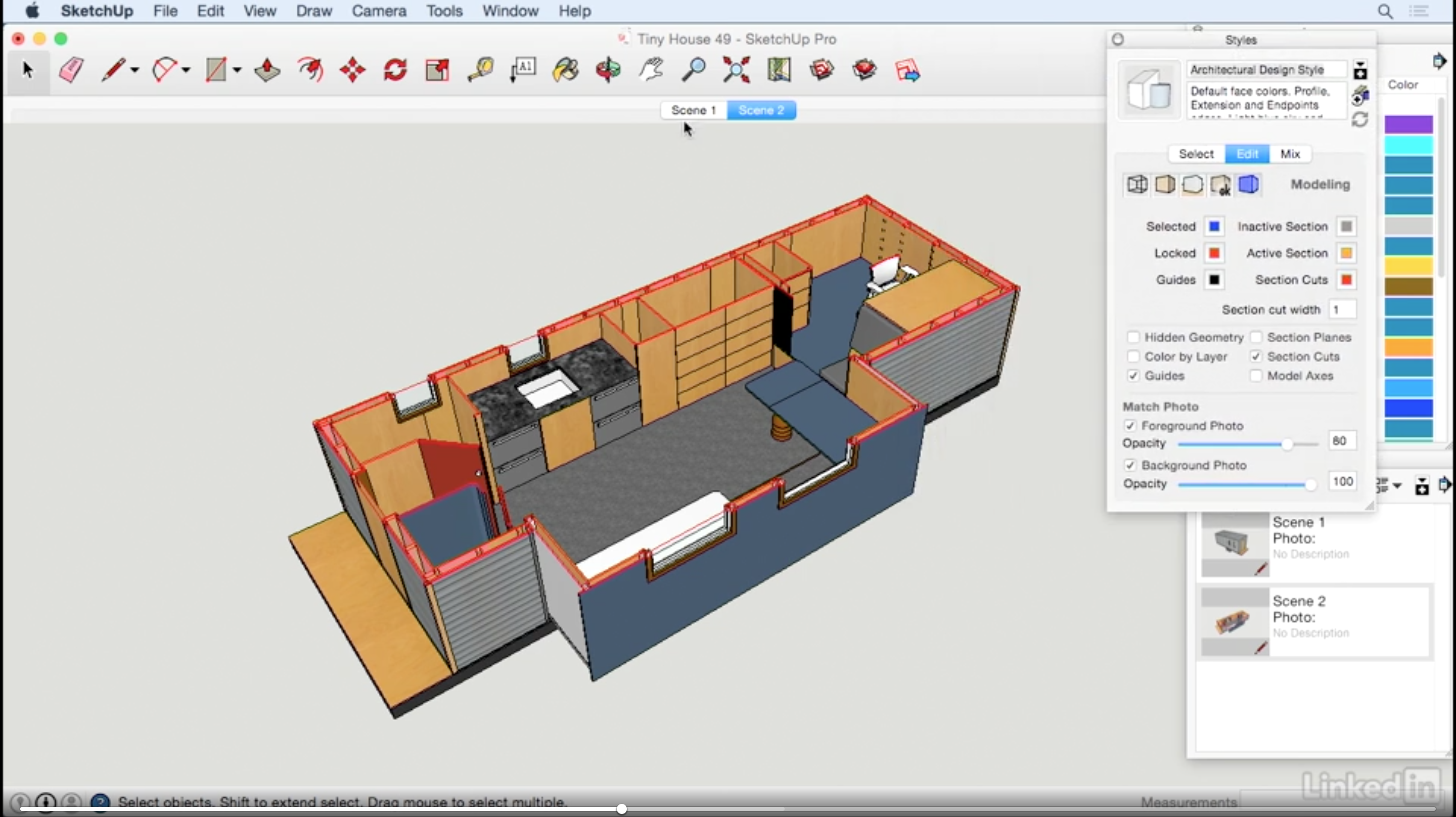This screenshot has height=817, width=1456.
Task: Switch to the Scene 1 tab
Action: (x=694, y=110)
